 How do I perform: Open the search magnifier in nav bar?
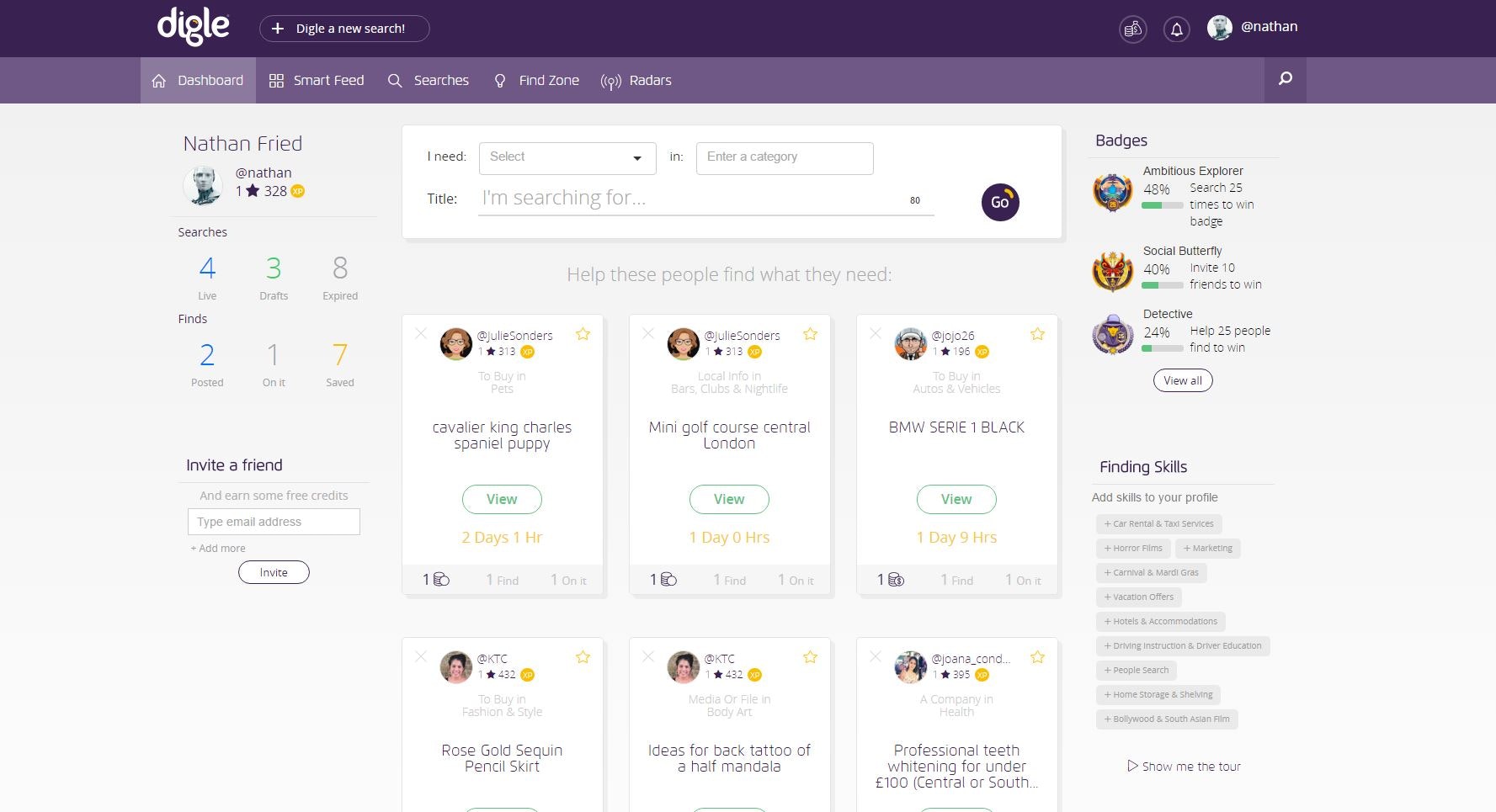pyautogui.click(x=1286, y=79)
